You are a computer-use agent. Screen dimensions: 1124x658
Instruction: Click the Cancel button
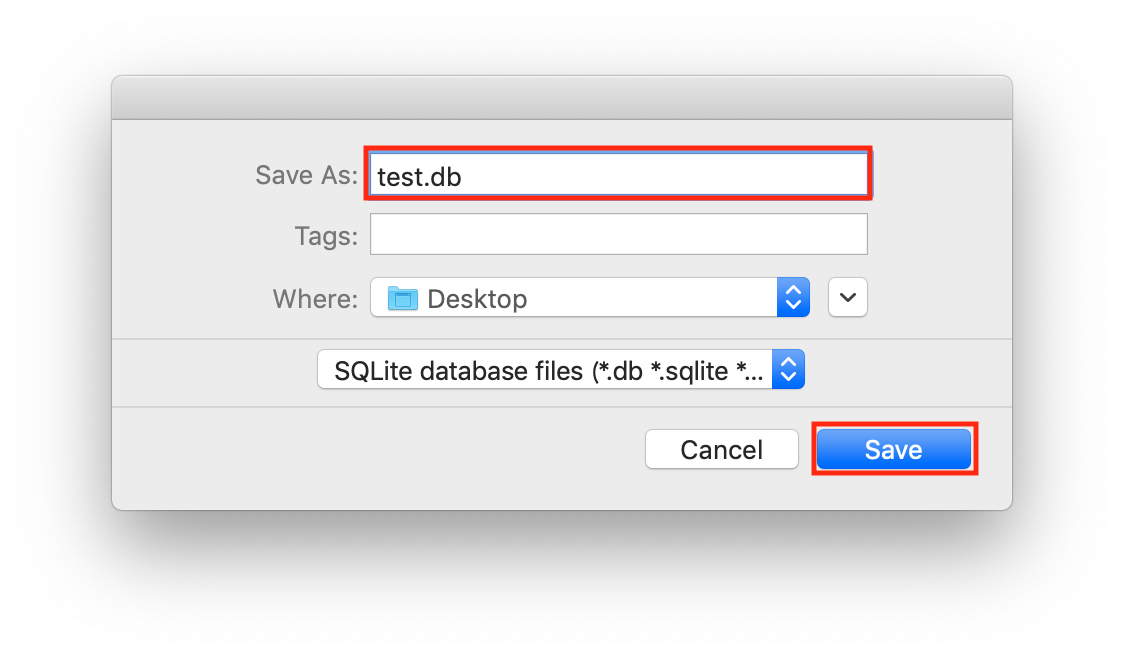tap(721, 449)
